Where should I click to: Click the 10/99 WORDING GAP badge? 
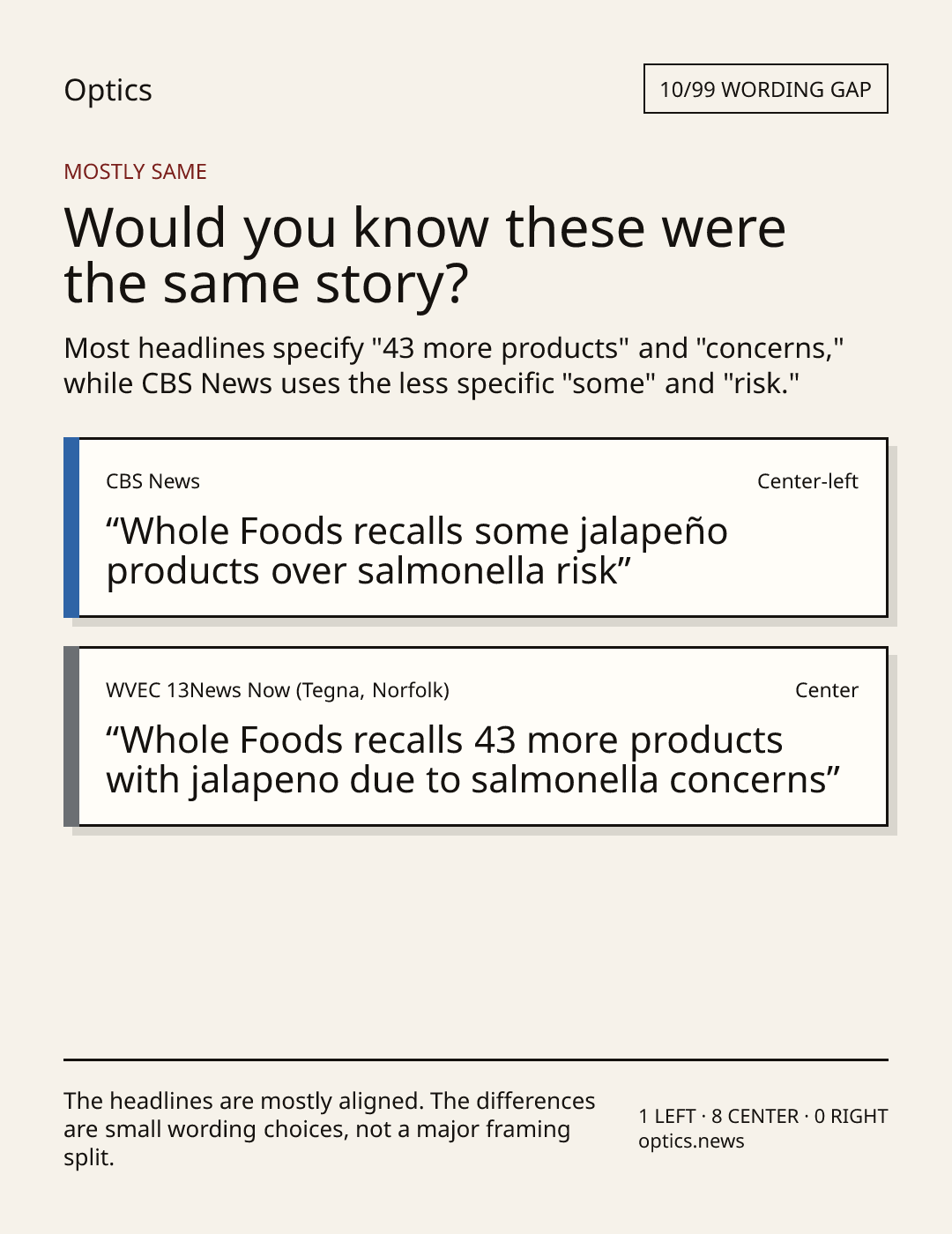coord(765,89)
